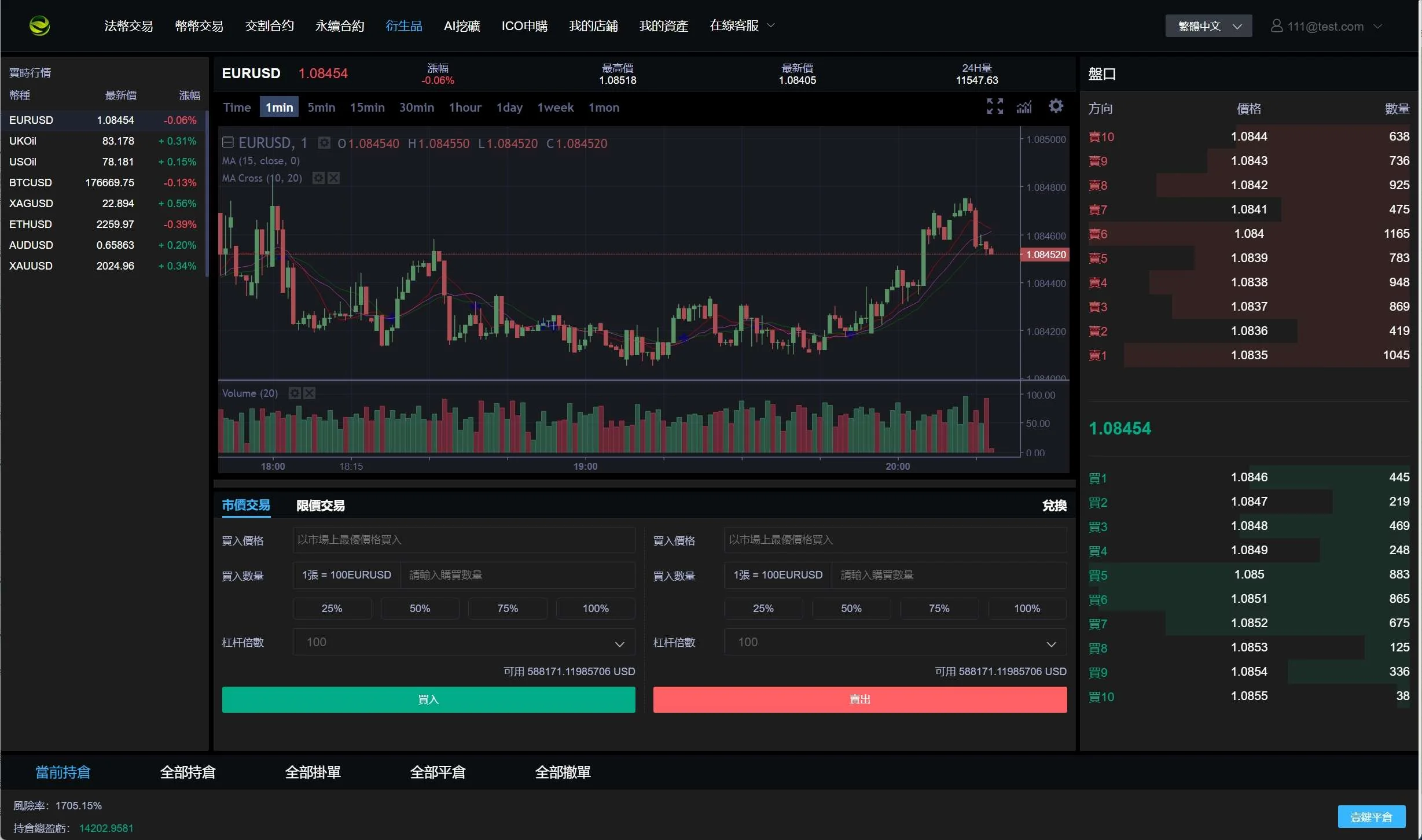This screenshot has height=840, width=1422.
Task: Collapse the EURUSD chart legend
Action: [228, 143]
